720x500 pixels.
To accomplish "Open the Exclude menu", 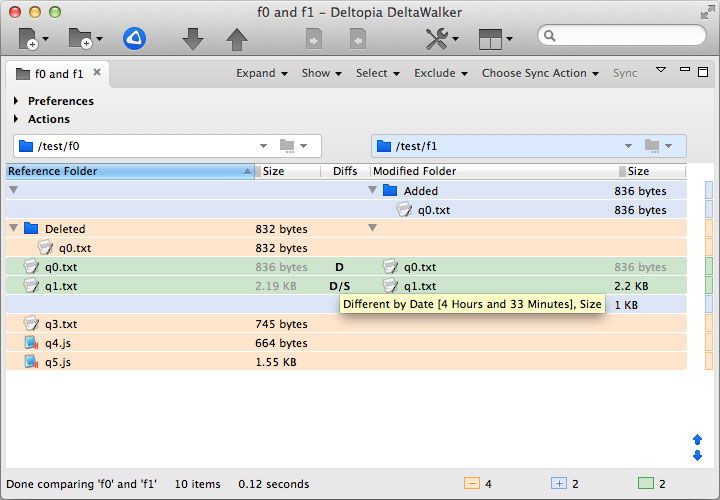I will [x=440, y=73].
